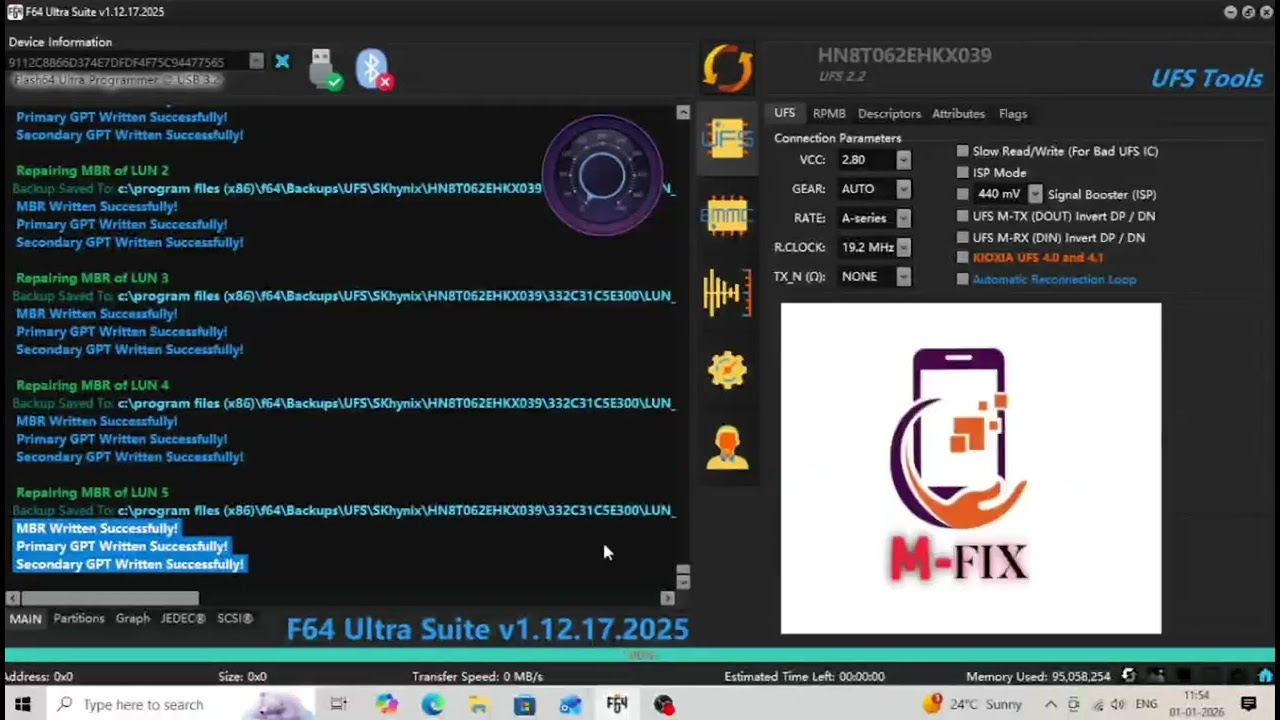
Task: Open the F64 app icon on taskbar
Action: 617,704
